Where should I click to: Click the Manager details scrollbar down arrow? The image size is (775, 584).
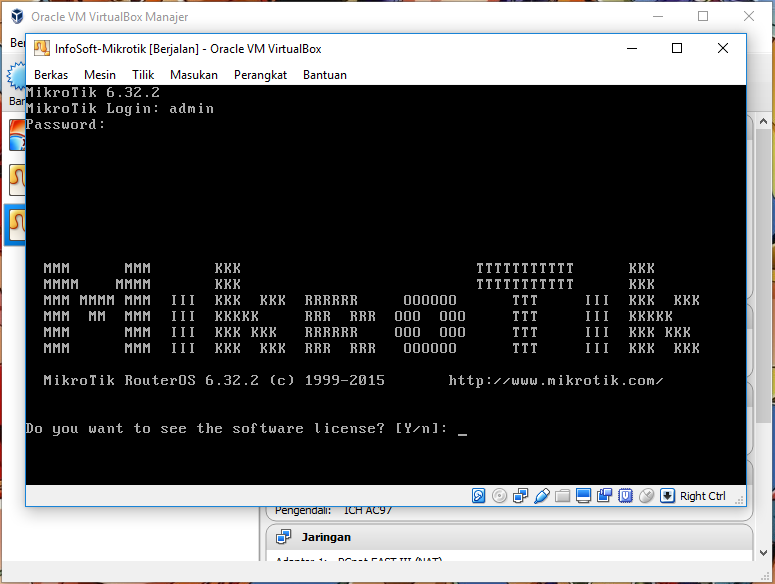click(x=763, y=553)
